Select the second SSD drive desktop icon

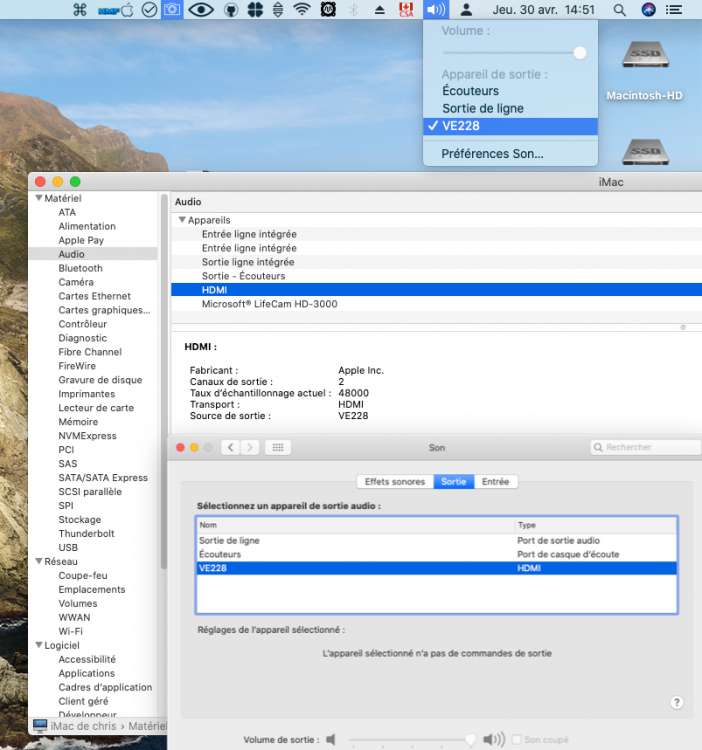[646, 152]
